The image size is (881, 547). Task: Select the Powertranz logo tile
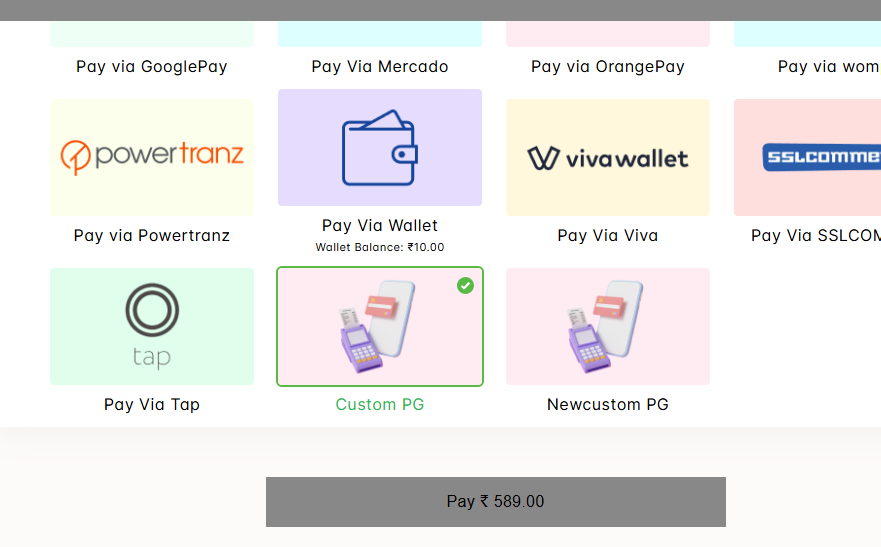(152, 157)
